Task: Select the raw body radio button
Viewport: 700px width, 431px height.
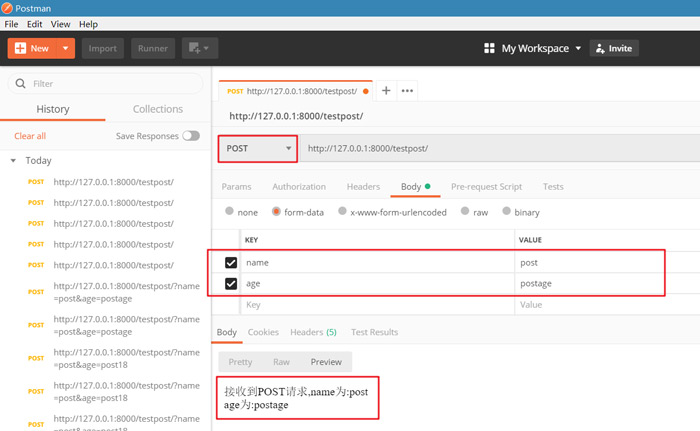Action: [465, 211]
